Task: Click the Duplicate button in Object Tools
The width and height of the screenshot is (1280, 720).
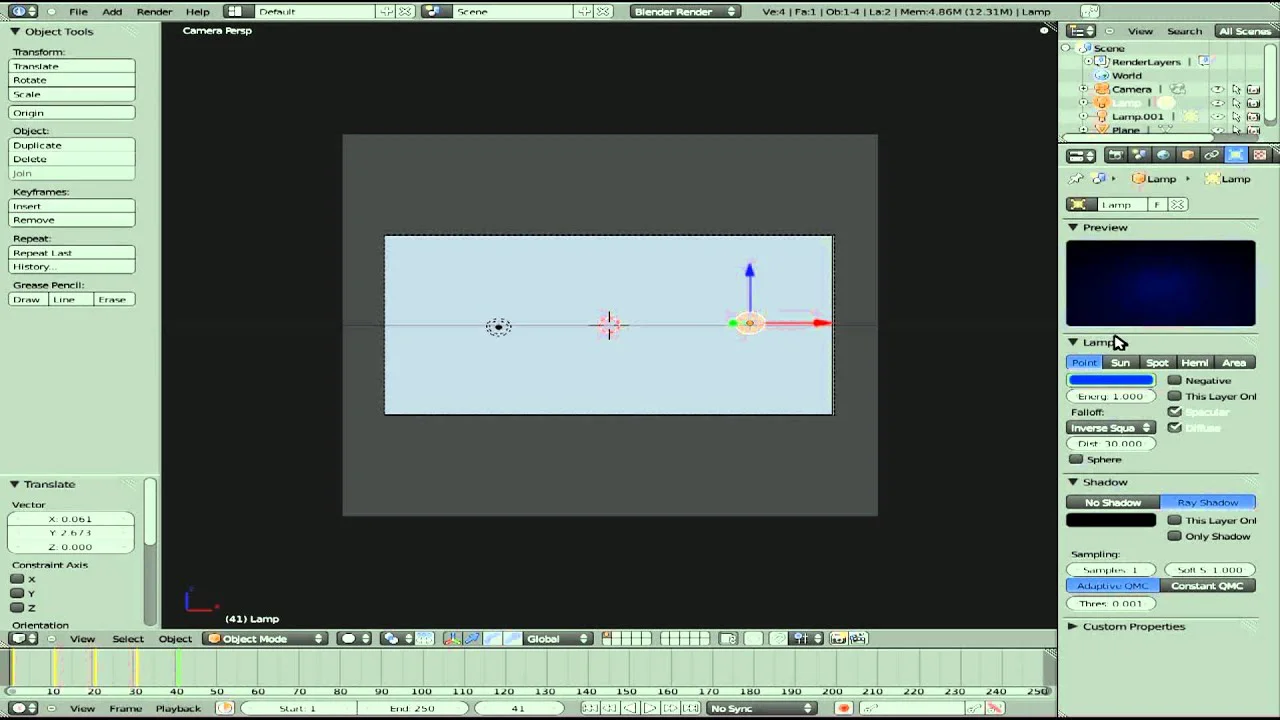Action: (x=71, y=145)
